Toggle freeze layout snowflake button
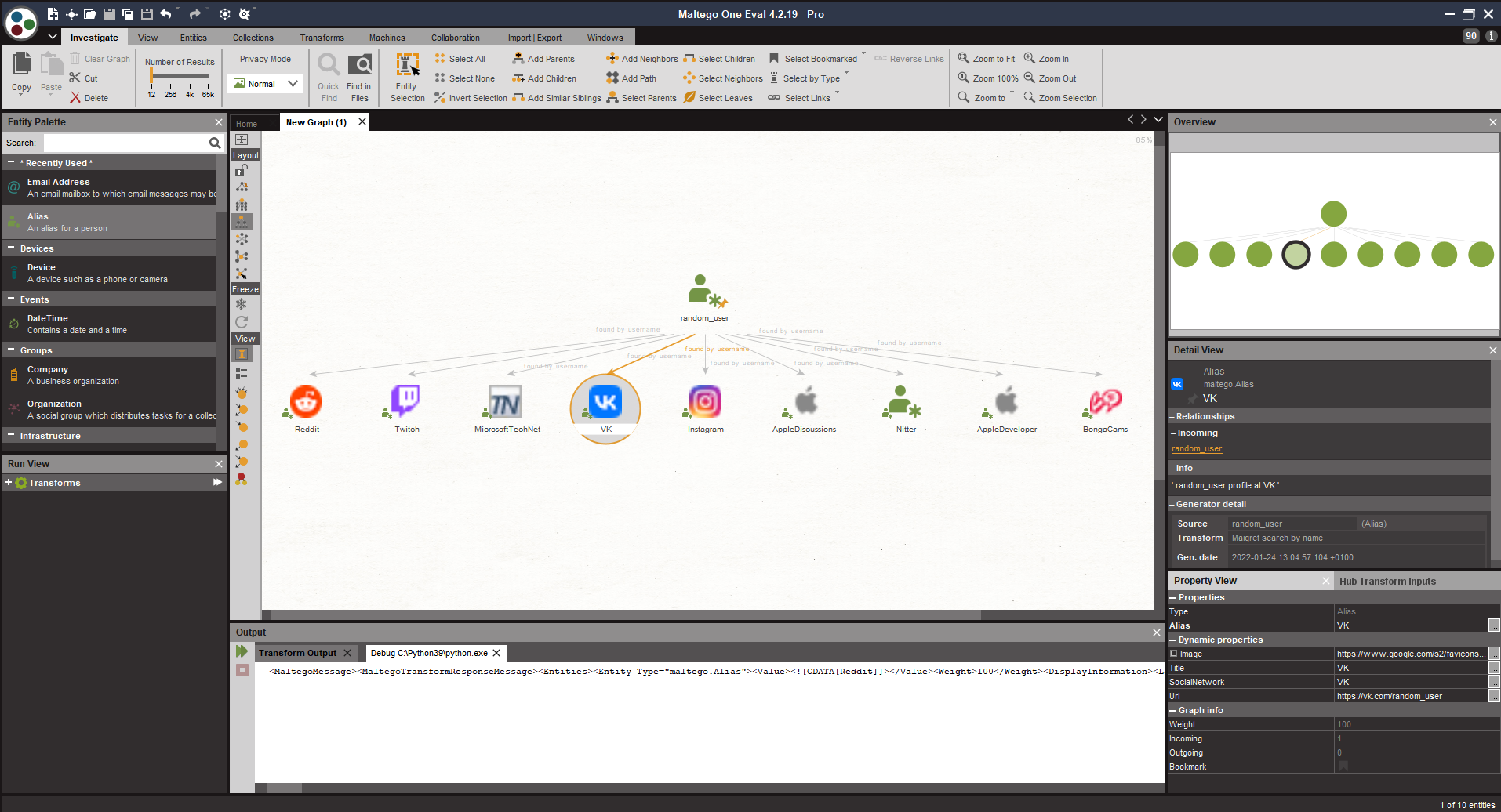Screen dimensions: 1501x812 (x=242, y=304)
